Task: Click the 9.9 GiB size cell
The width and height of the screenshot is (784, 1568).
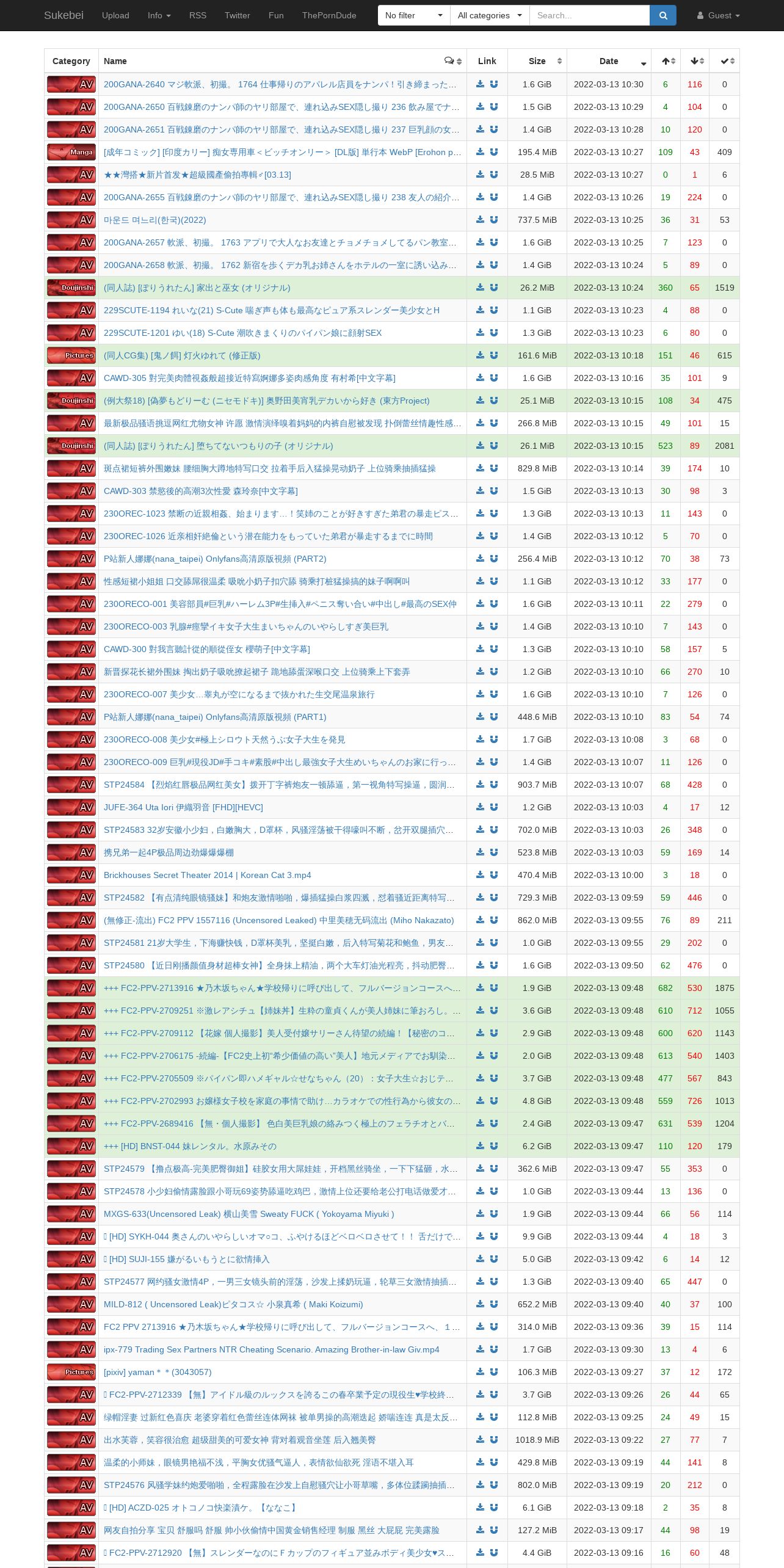Action: point(537,1236)
